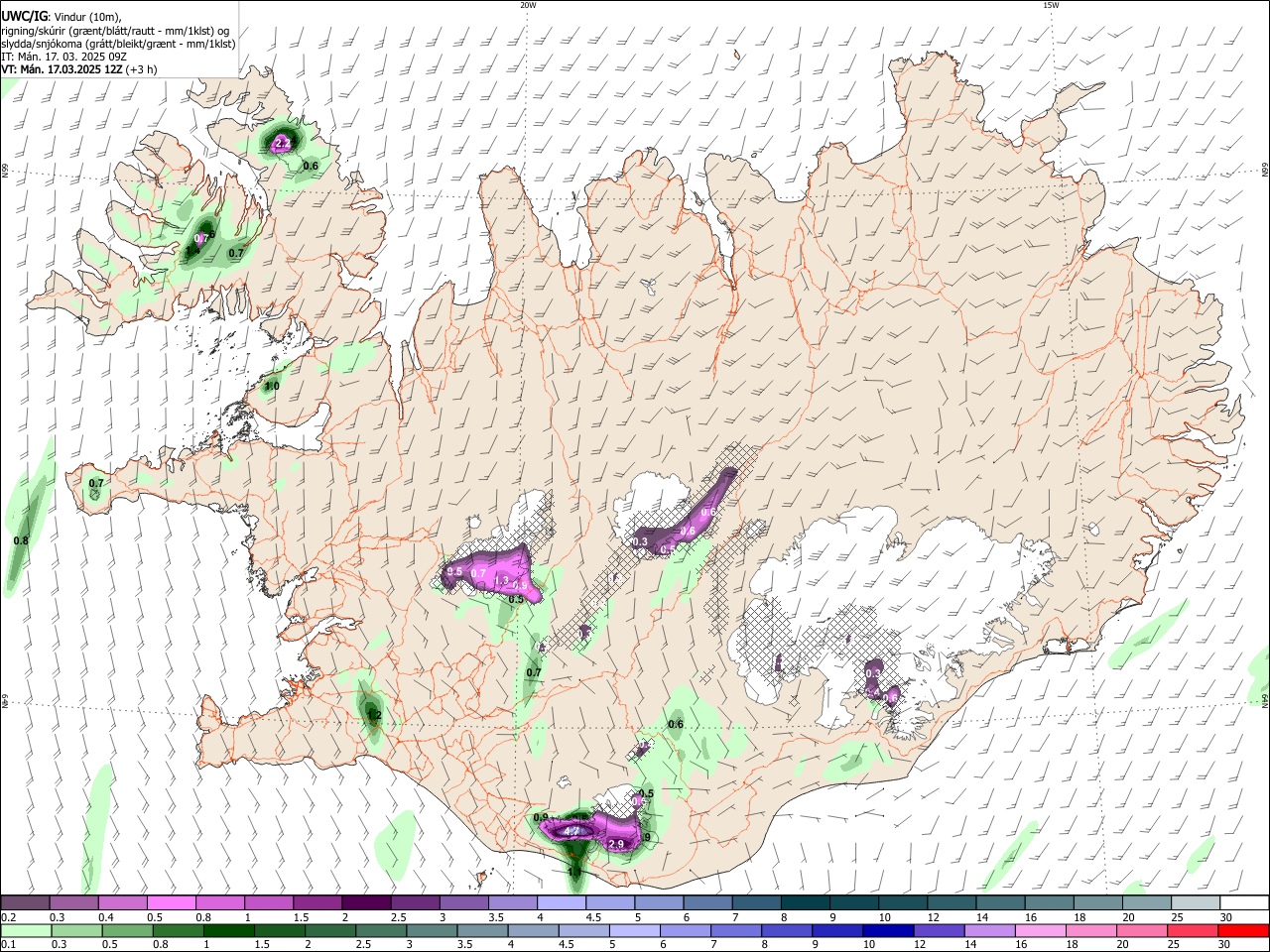Select the white 30 swatch ending the top scale

(x=1243, y=902)
